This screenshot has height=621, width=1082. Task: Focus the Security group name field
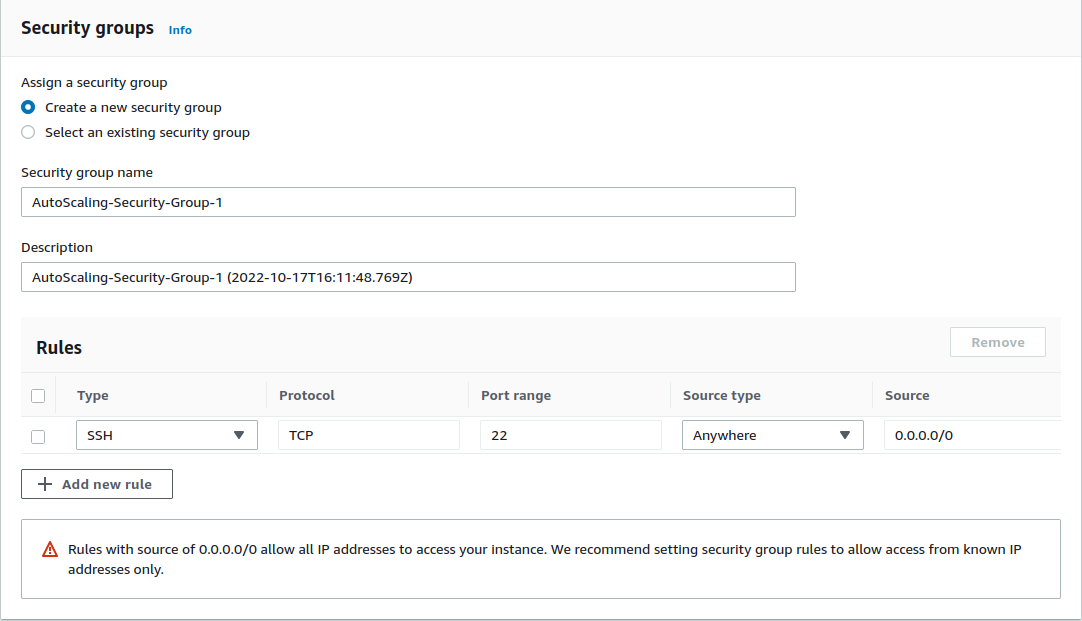coord(408,202)
